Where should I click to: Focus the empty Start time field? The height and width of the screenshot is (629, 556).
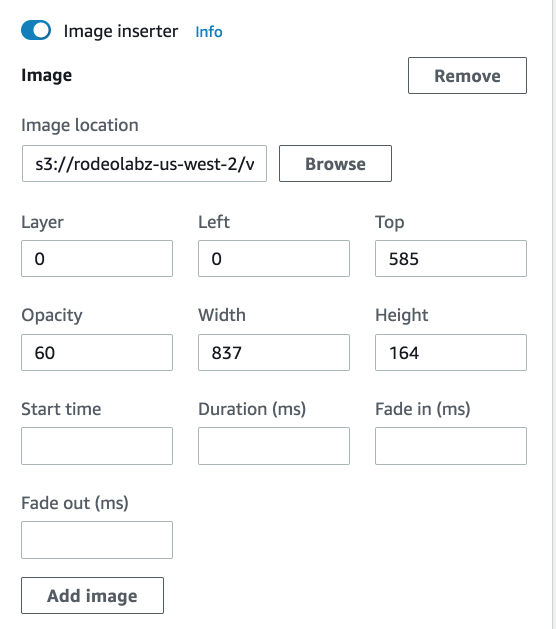(x=97, y=446)
